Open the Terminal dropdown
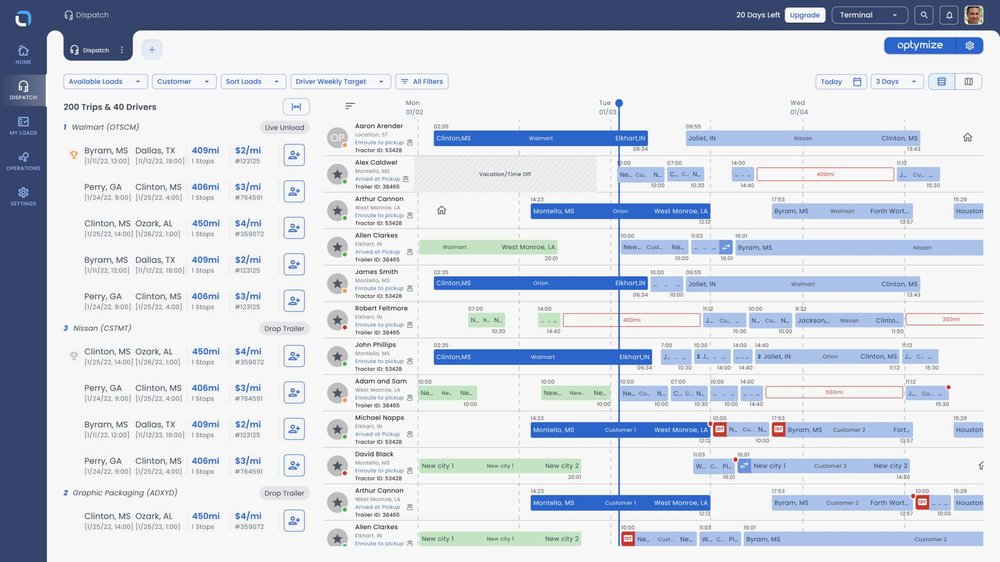The image size is (1000, 562). pyautogui.click(x=869, y=15)
